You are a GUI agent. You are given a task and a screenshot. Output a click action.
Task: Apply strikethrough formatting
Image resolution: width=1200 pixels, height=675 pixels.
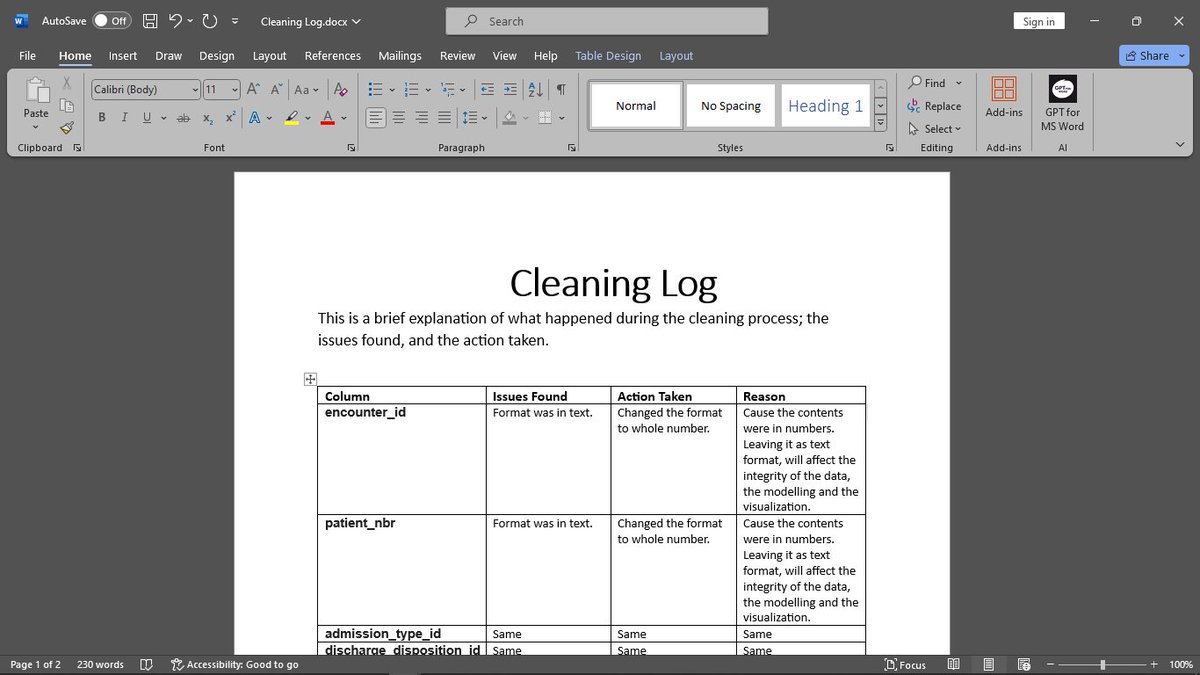pos(183,118)
